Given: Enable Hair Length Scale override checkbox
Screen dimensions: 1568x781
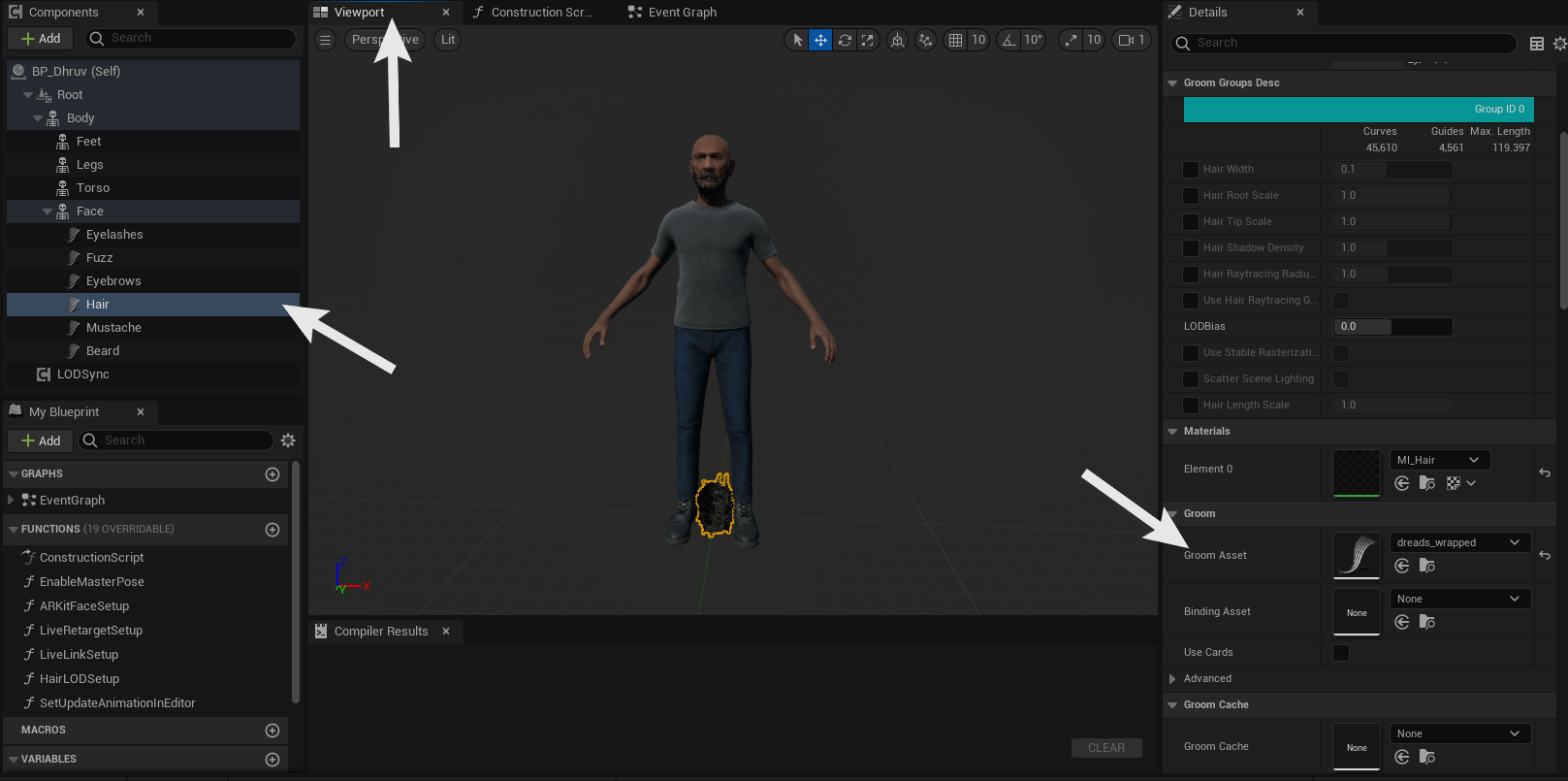Looking at the screenshot, I should tap(1191, 406).
